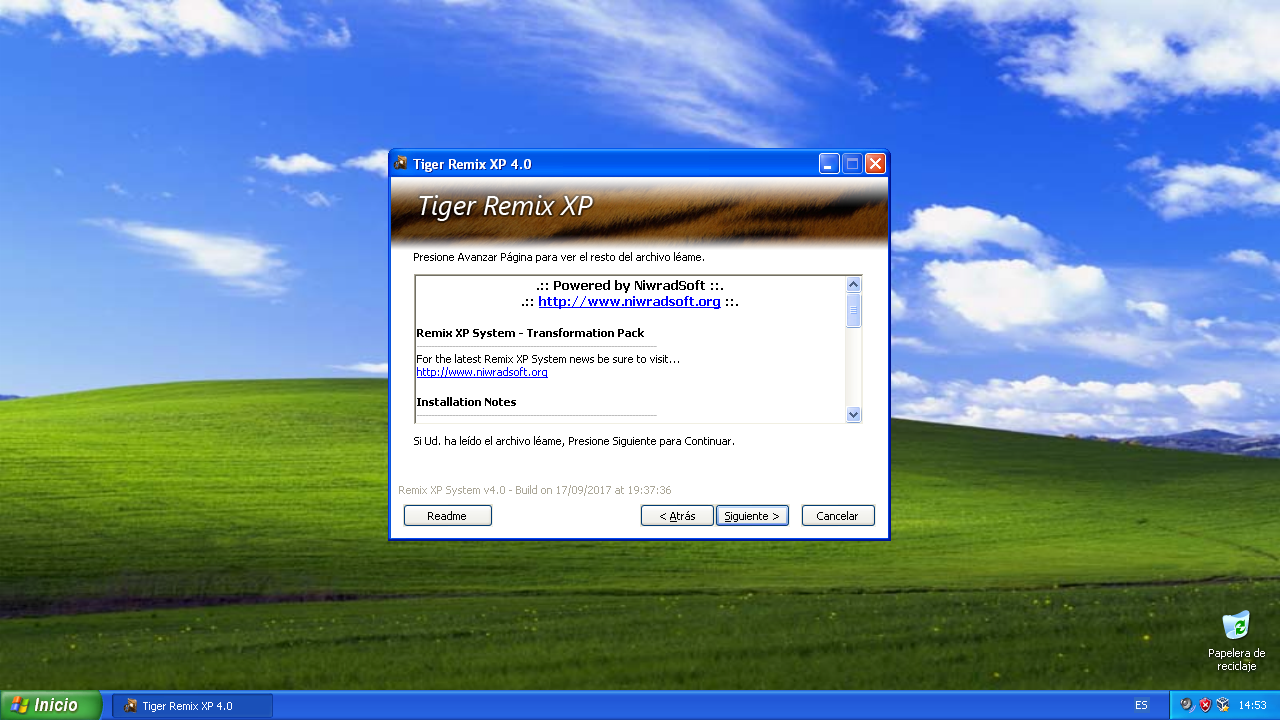Click the 14:53 system clock
Viewport: 1280px width, 720px height.
coord(1252,705)
